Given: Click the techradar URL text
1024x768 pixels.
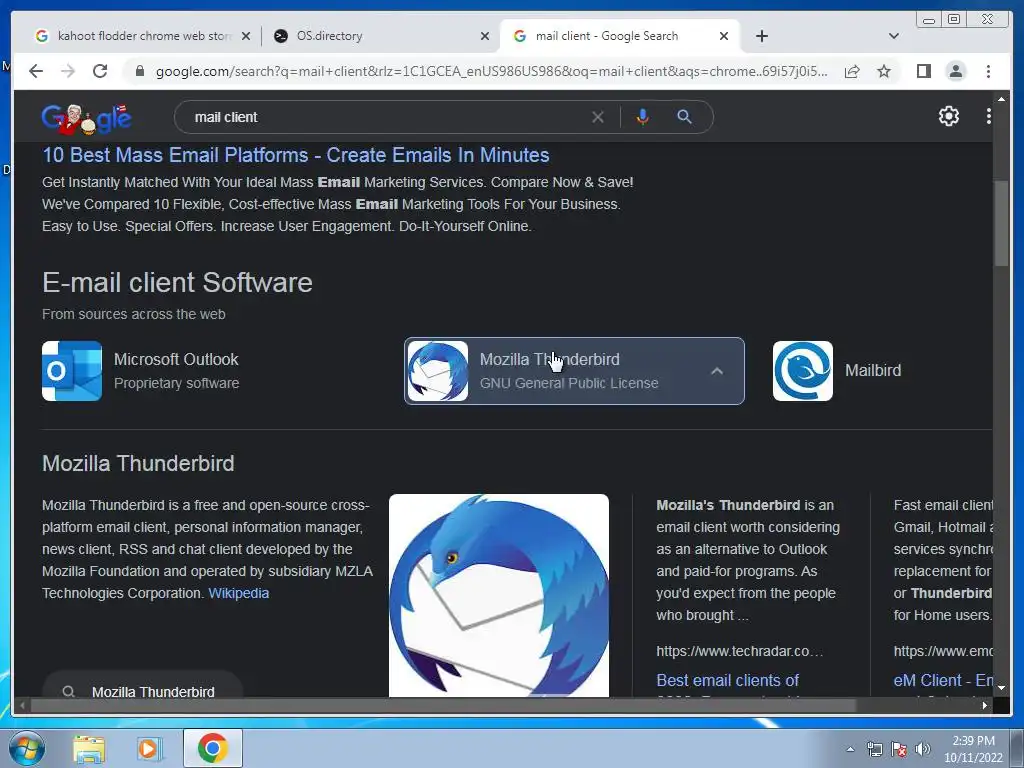Looking at the screenshot, I should click(x=739, y=651).
